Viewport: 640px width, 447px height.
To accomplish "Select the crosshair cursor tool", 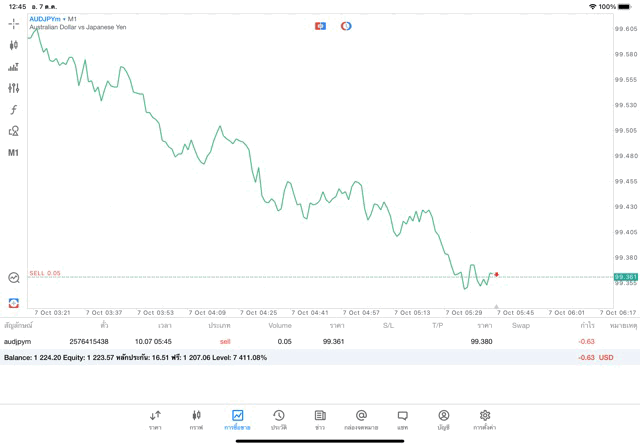I will [x=14, y=23].
